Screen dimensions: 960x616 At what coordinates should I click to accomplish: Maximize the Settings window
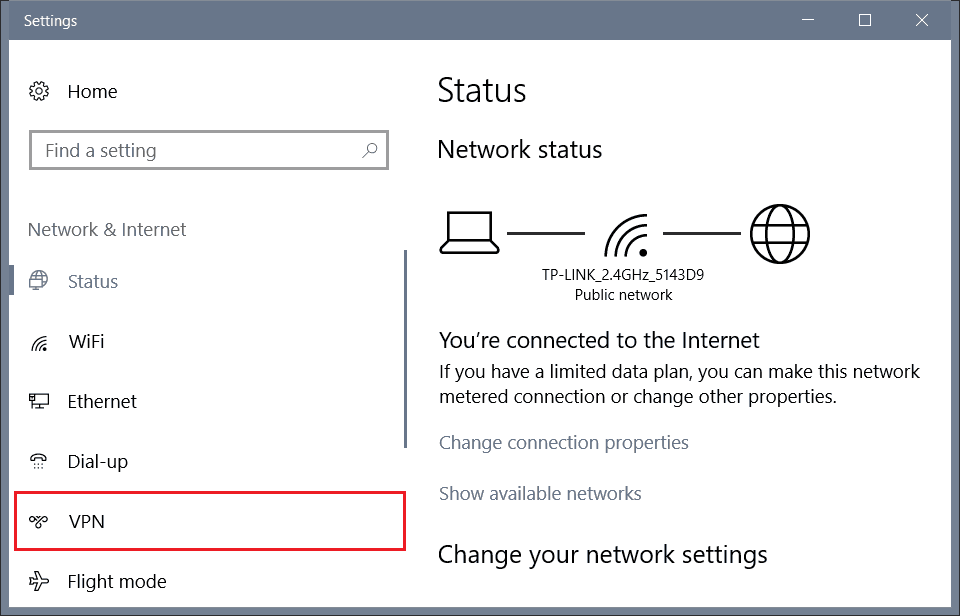point(865,20)
